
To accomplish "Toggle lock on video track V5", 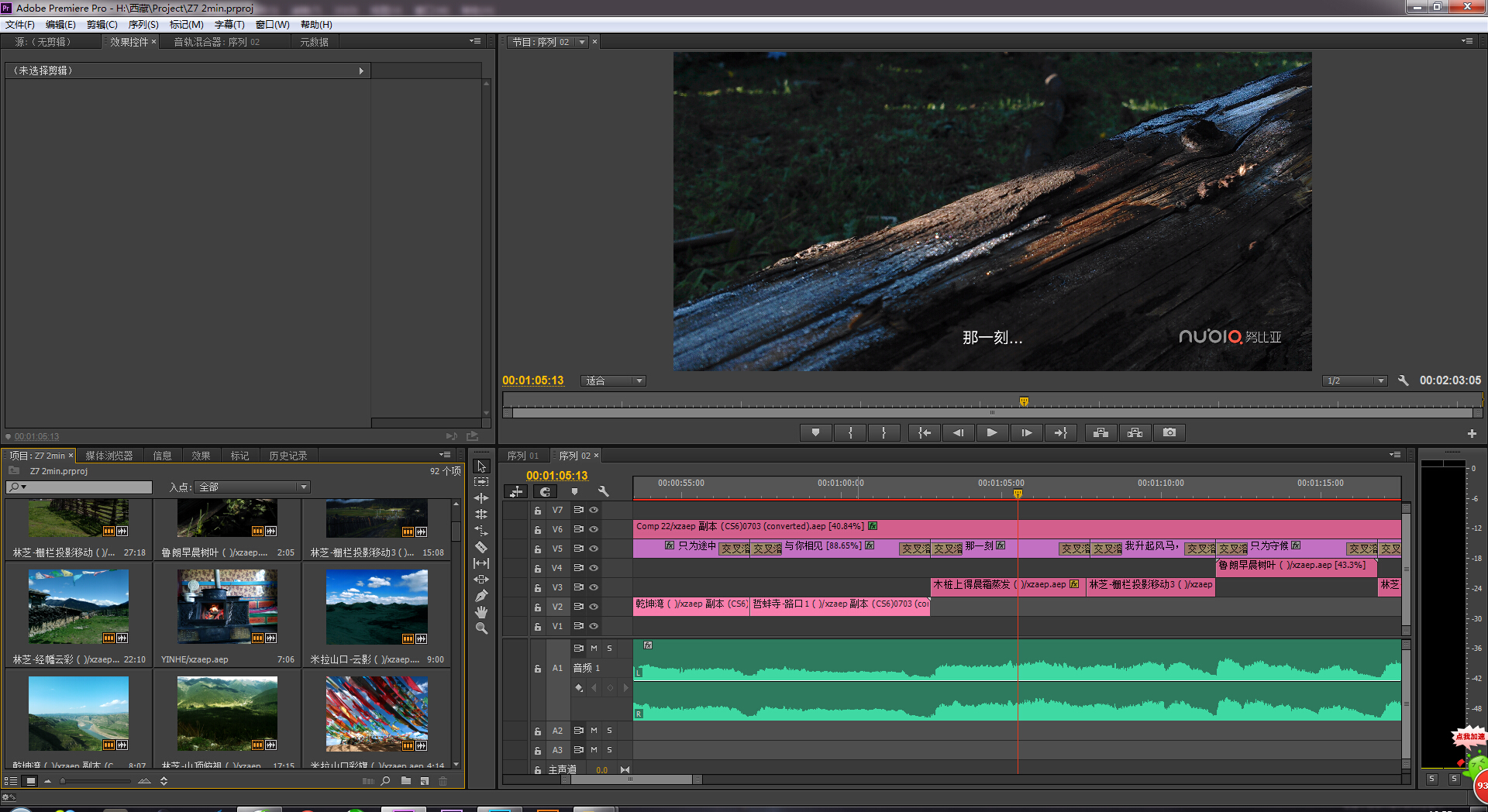I will (x=537, y=549).
